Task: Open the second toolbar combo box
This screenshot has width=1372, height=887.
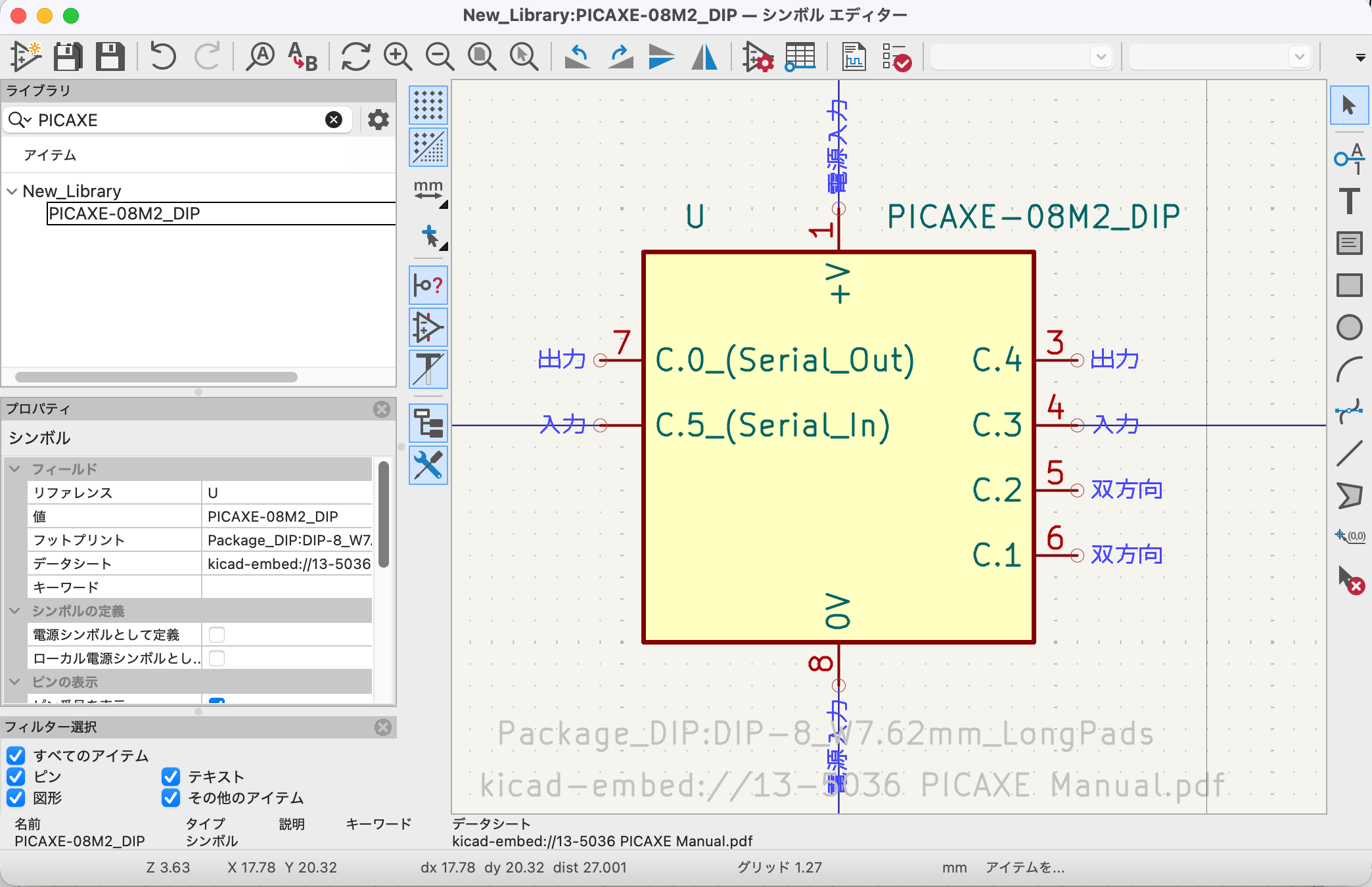Action: coord(1220,57)
